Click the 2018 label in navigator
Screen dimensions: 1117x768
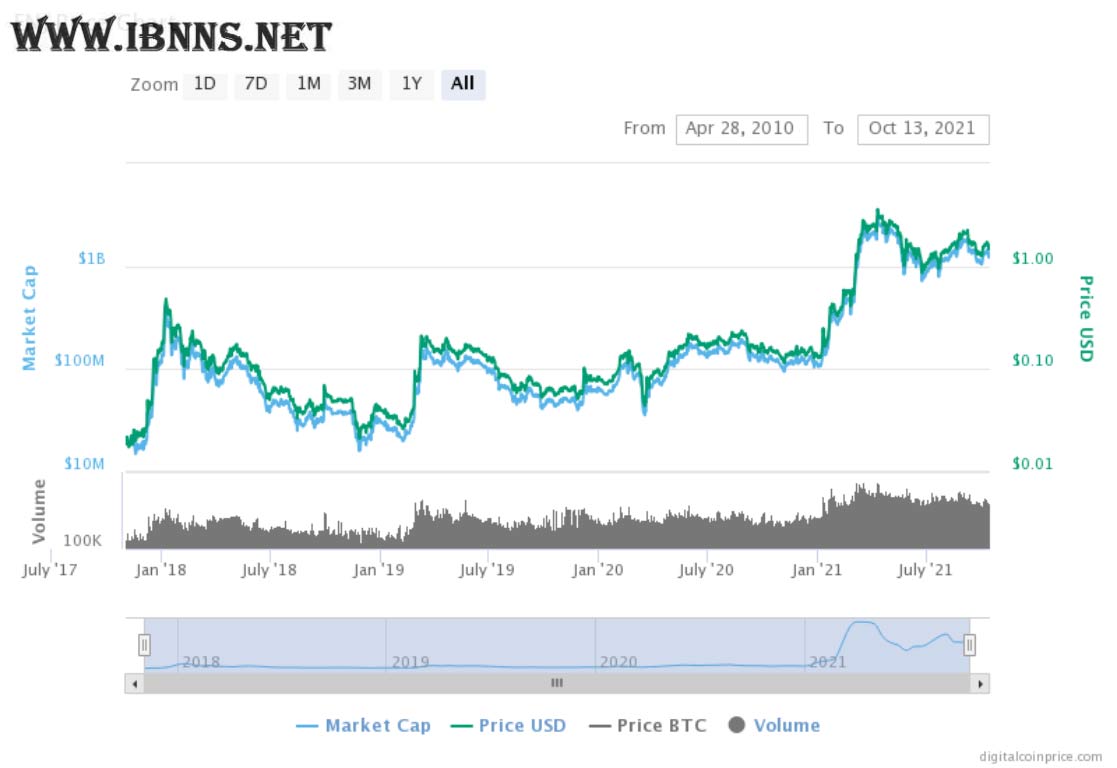202,662
